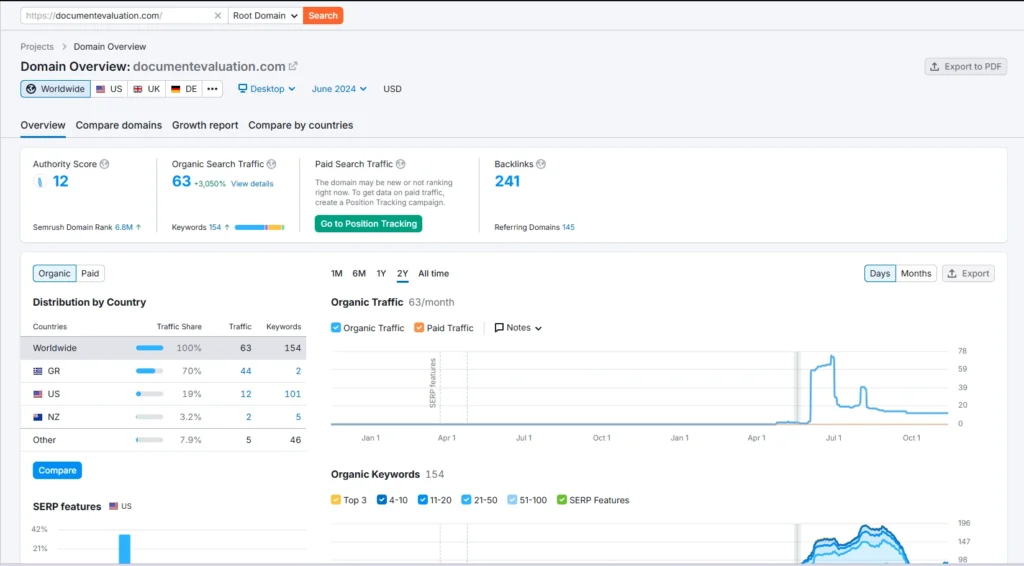Screen dimensions: 1024x566
Task: Select the 1M time range
Action: pos(337,274)
